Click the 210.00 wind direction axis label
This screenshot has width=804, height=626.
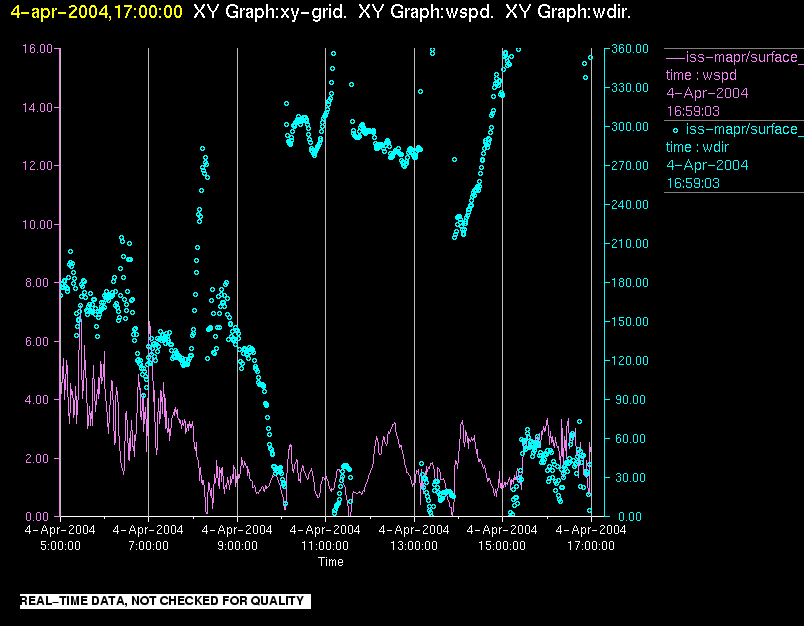click(x=630, y=244)
